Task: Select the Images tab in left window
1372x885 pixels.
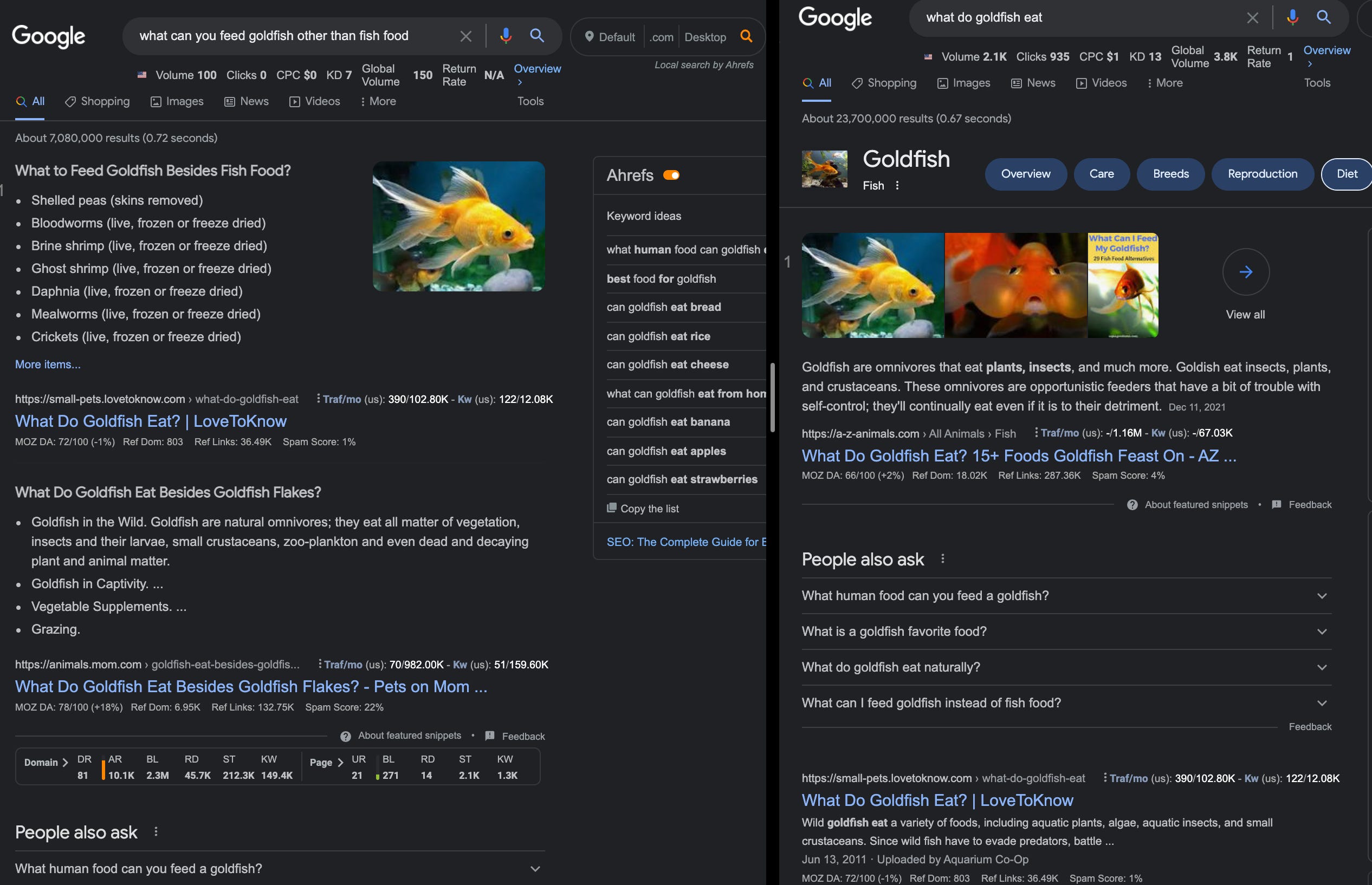Action: coord(177,101)
